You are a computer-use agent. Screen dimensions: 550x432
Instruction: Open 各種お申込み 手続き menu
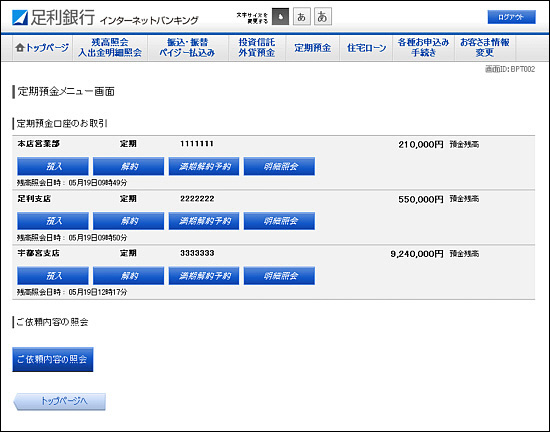coord(423,47)
